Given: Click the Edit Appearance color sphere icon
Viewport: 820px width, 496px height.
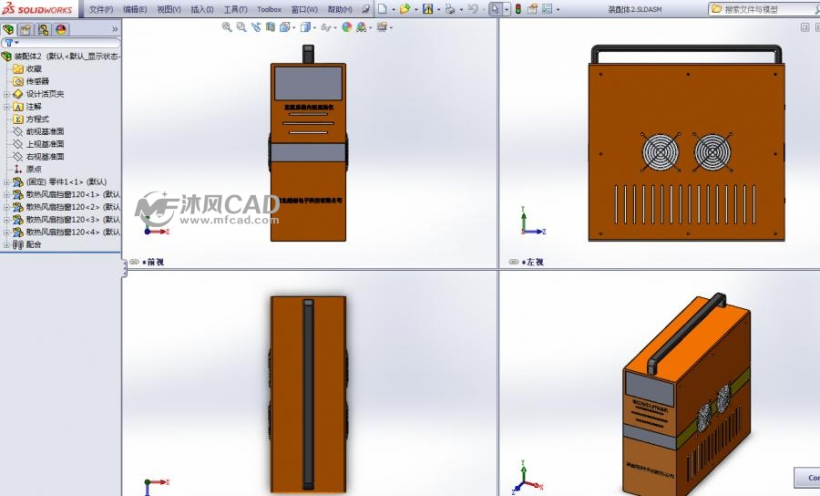Looking at the screenshot, I should 346,27.
